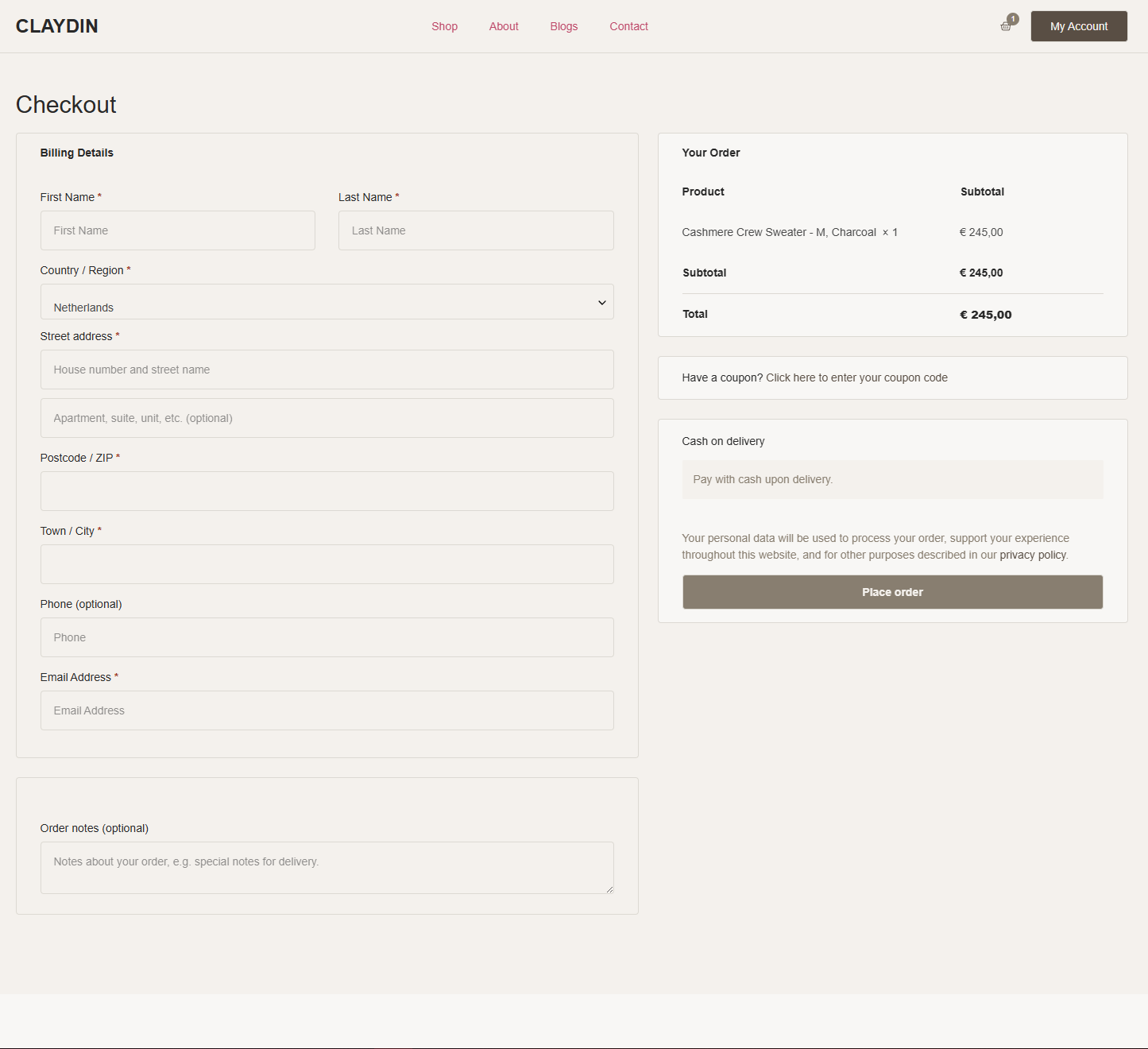The width and height of the screenshot is (1148, 1049).
Task: Focus the Postcode / ZIP field
Action: tap(327, 491)
